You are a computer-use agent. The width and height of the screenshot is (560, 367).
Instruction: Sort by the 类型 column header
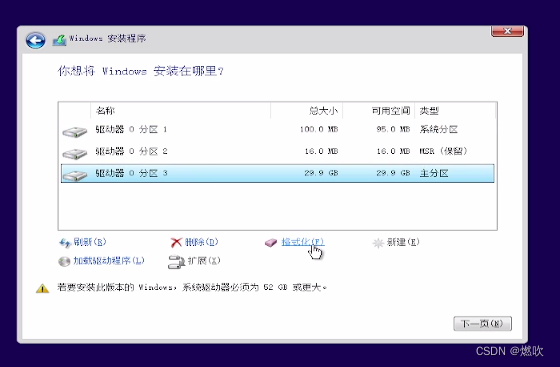point(455,111)
